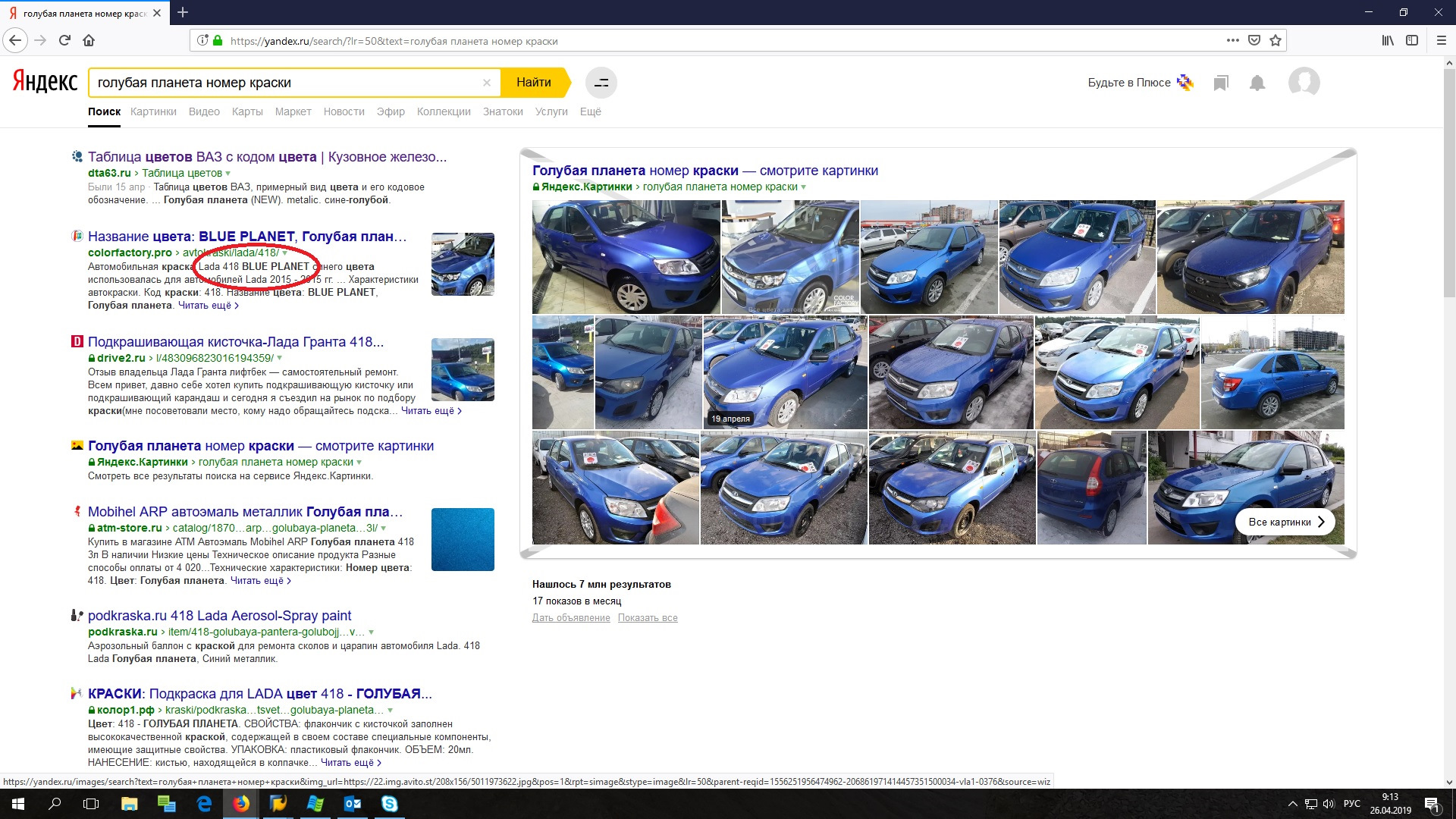Open page actions three-dot menu in address bar
This screenshot has height=819, width=1456.
pos(1233,40)
